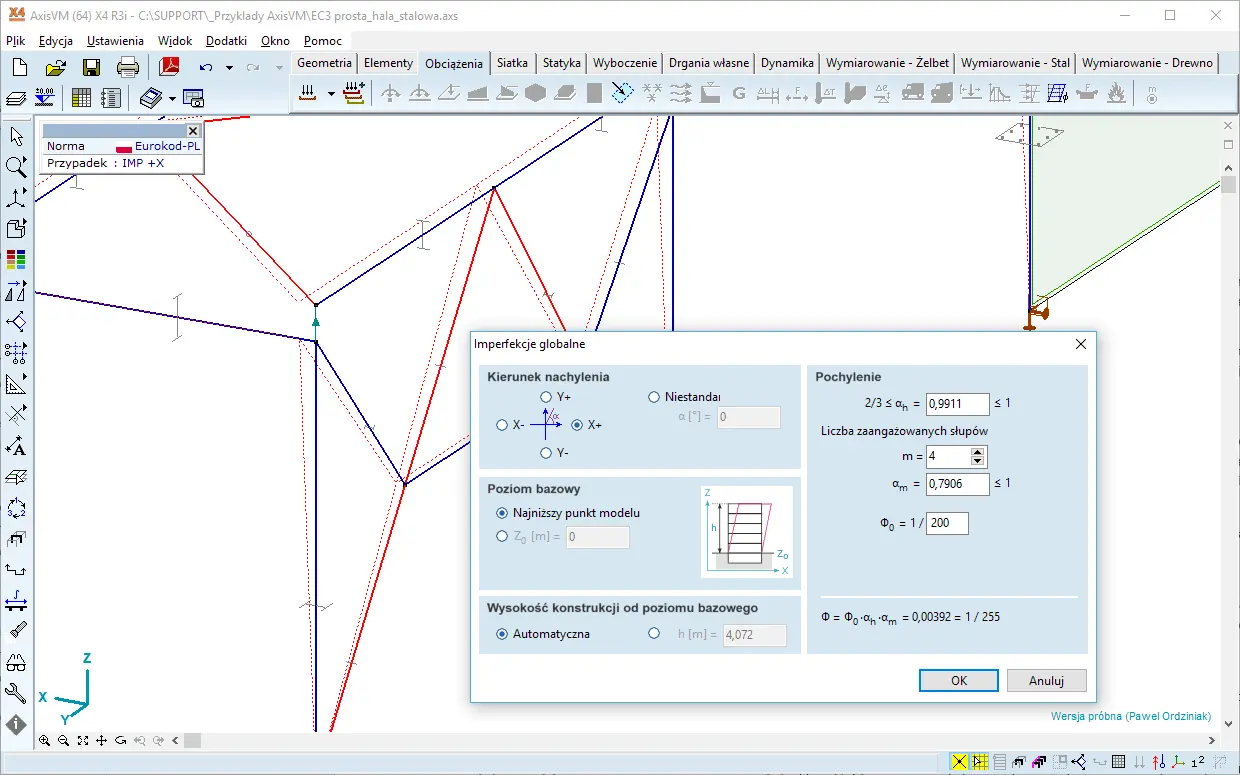This screenshot has width=1240, height=775.
Task: Switch to the Statyka tab
Action: point(561,63)
